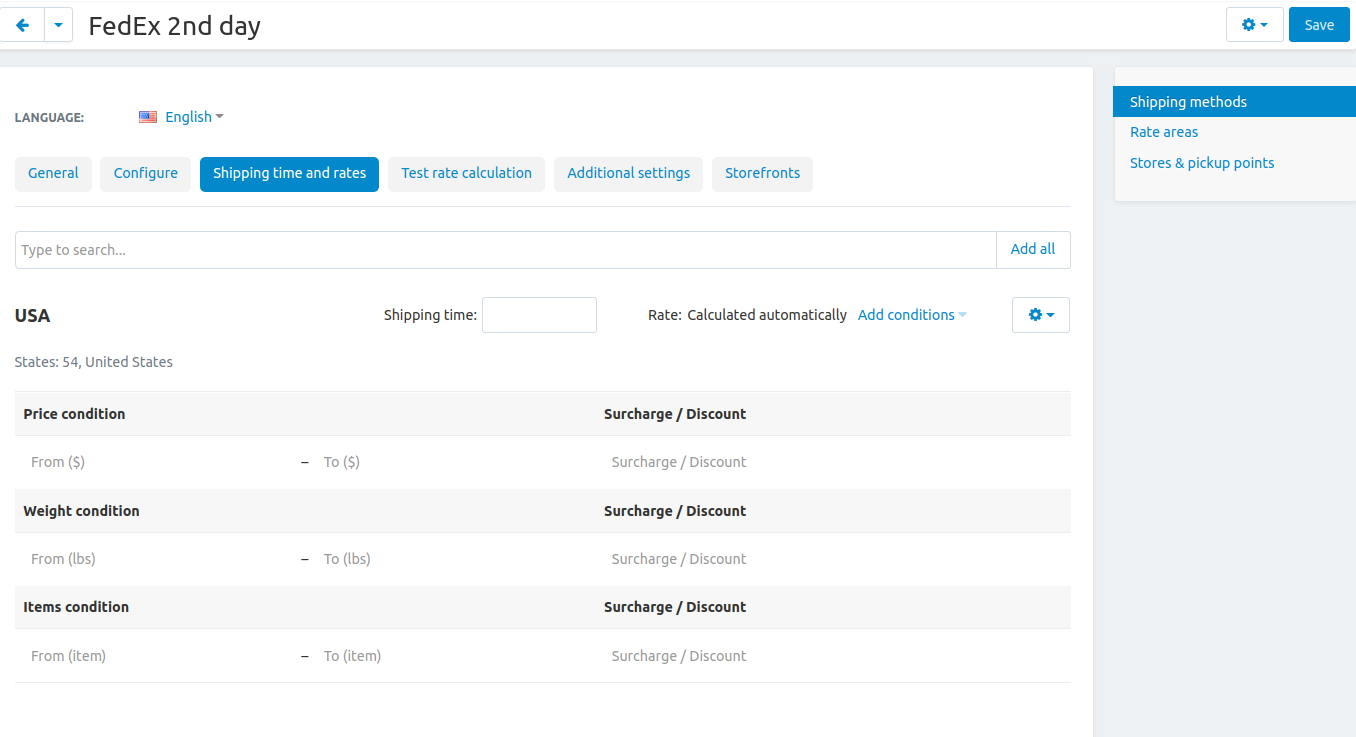Image resolution: width=1356 pixels, height=737 pixels.
Task: Click Weight condition To (lbs) field
Action: click(x=450, y=559)
